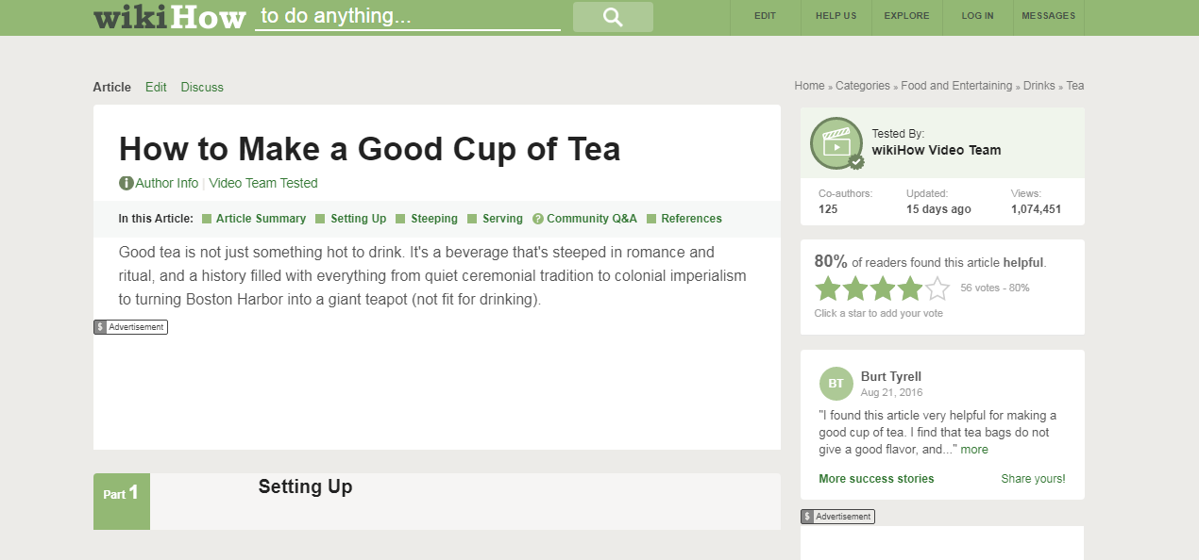Click the BT user avatar
Image resolution: width=1199 pixels, height=560 pixels.
pyautogui.click(x=836, y=383)
